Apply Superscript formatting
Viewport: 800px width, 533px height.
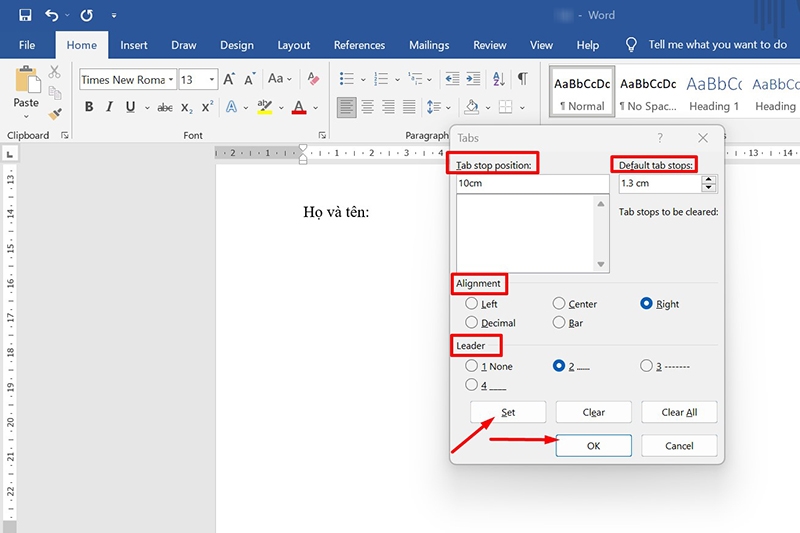(207, 107)
